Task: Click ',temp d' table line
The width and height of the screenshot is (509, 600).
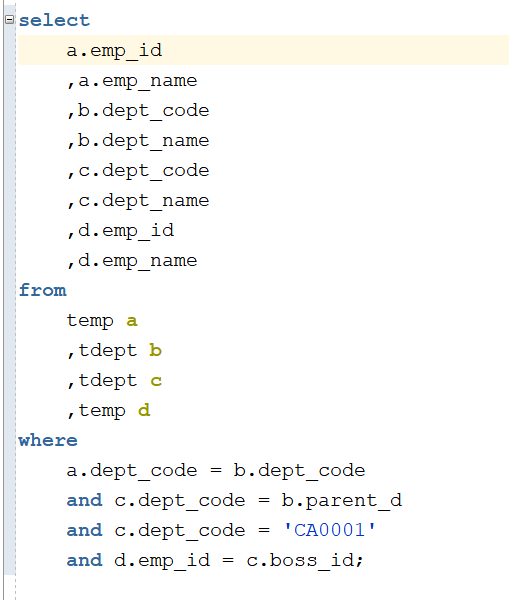Action: click(108, 411)
